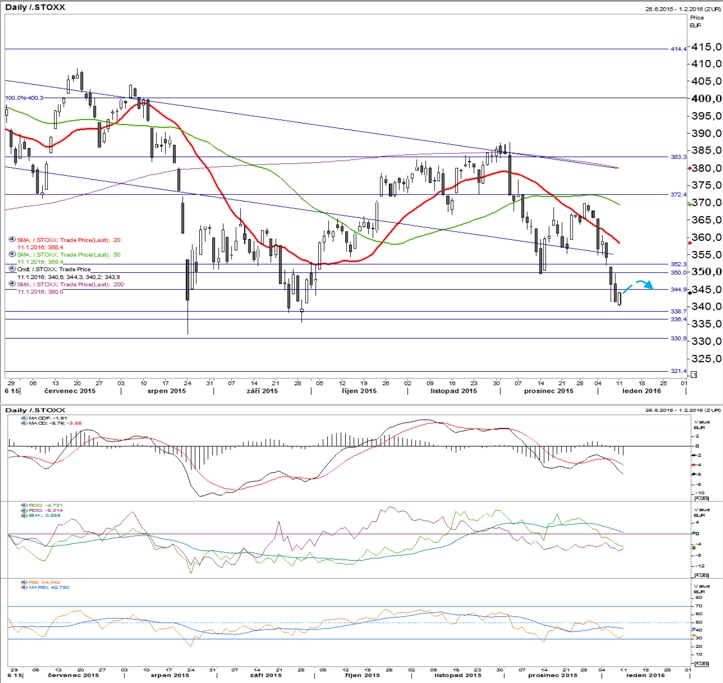Click the MACDF indicator legend icon
This screenshot has width=723, height=683.
(24, 418)
